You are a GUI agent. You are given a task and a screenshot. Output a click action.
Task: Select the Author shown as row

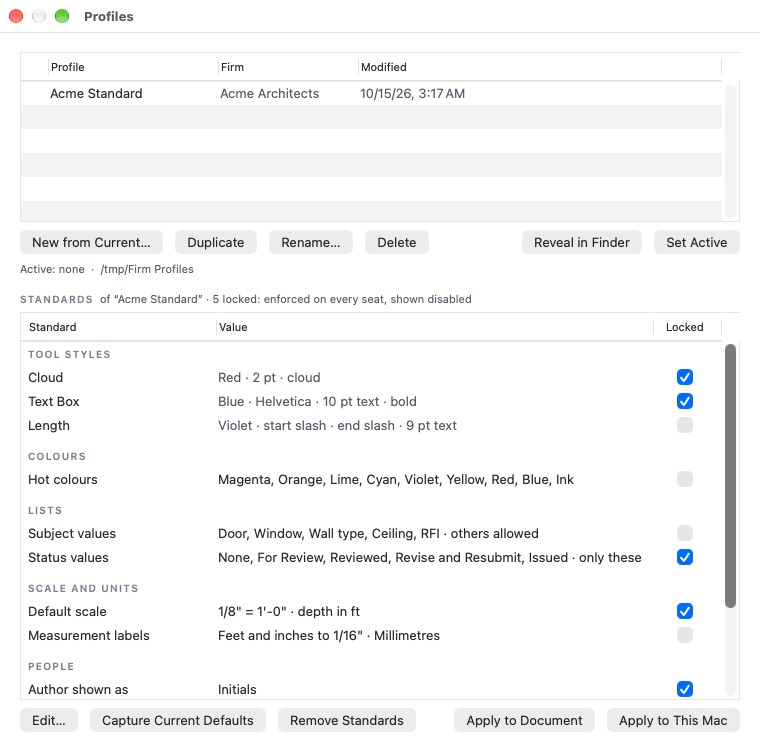click(x=371, y=689)
